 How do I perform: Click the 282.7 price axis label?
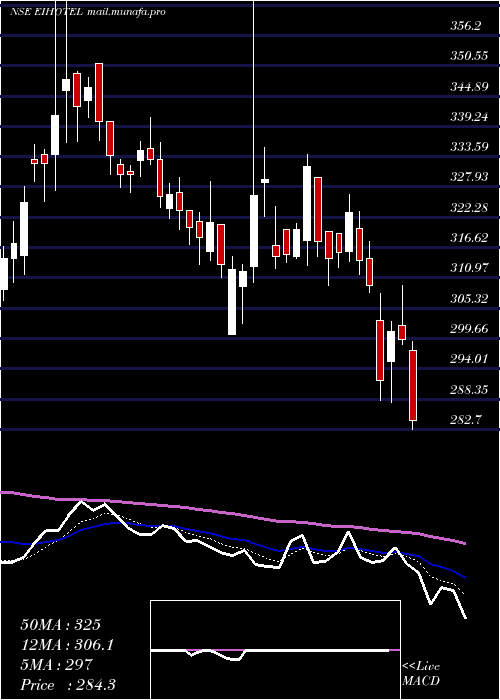coord(466,420)
